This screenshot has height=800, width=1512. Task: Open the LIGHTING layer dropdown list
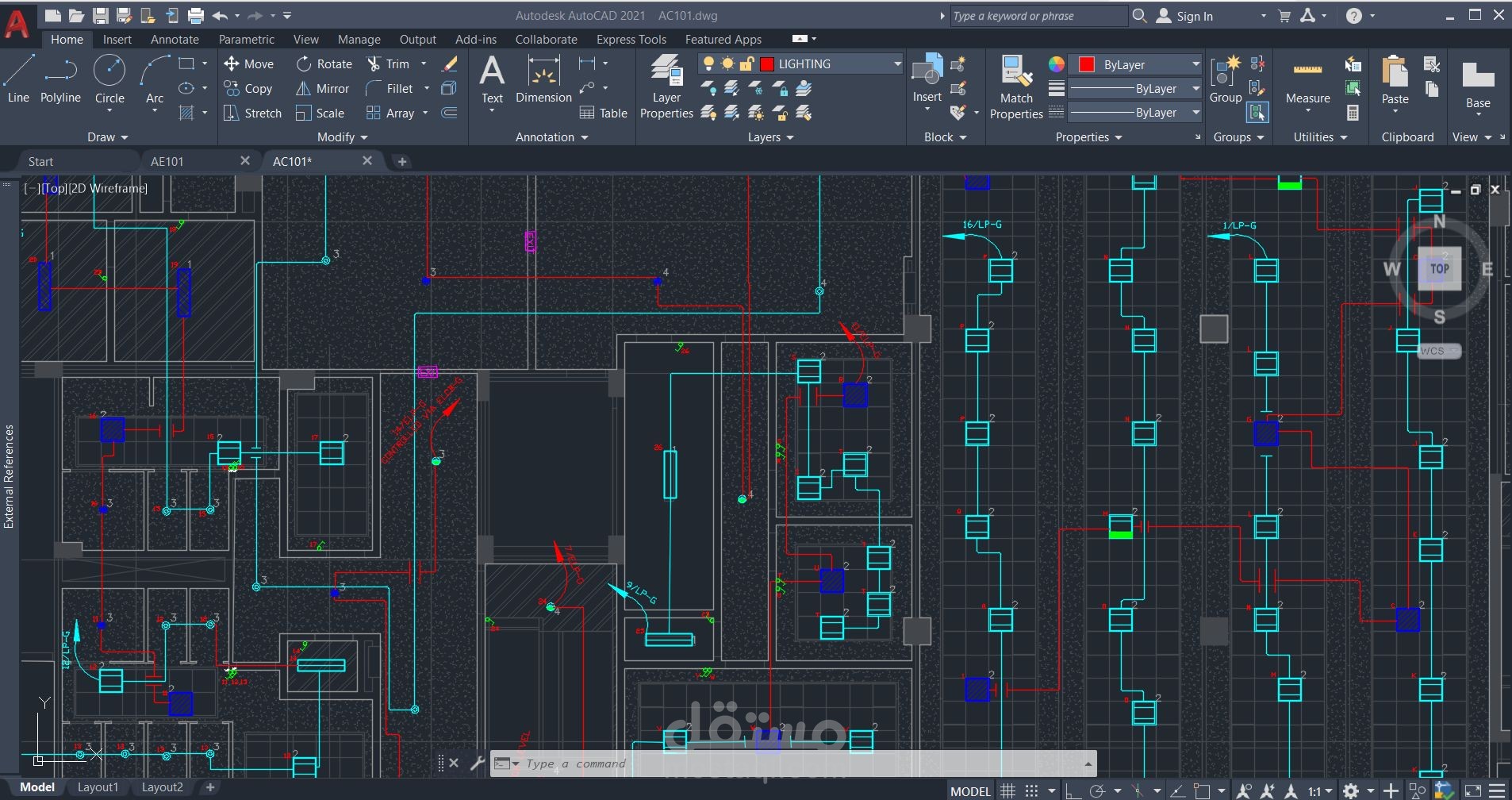tap(897, 64)
